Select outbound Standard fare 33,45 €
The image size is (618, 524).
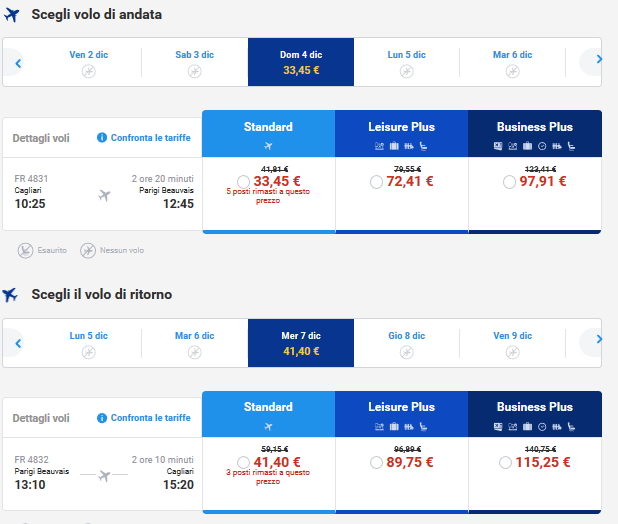[244, 182]
